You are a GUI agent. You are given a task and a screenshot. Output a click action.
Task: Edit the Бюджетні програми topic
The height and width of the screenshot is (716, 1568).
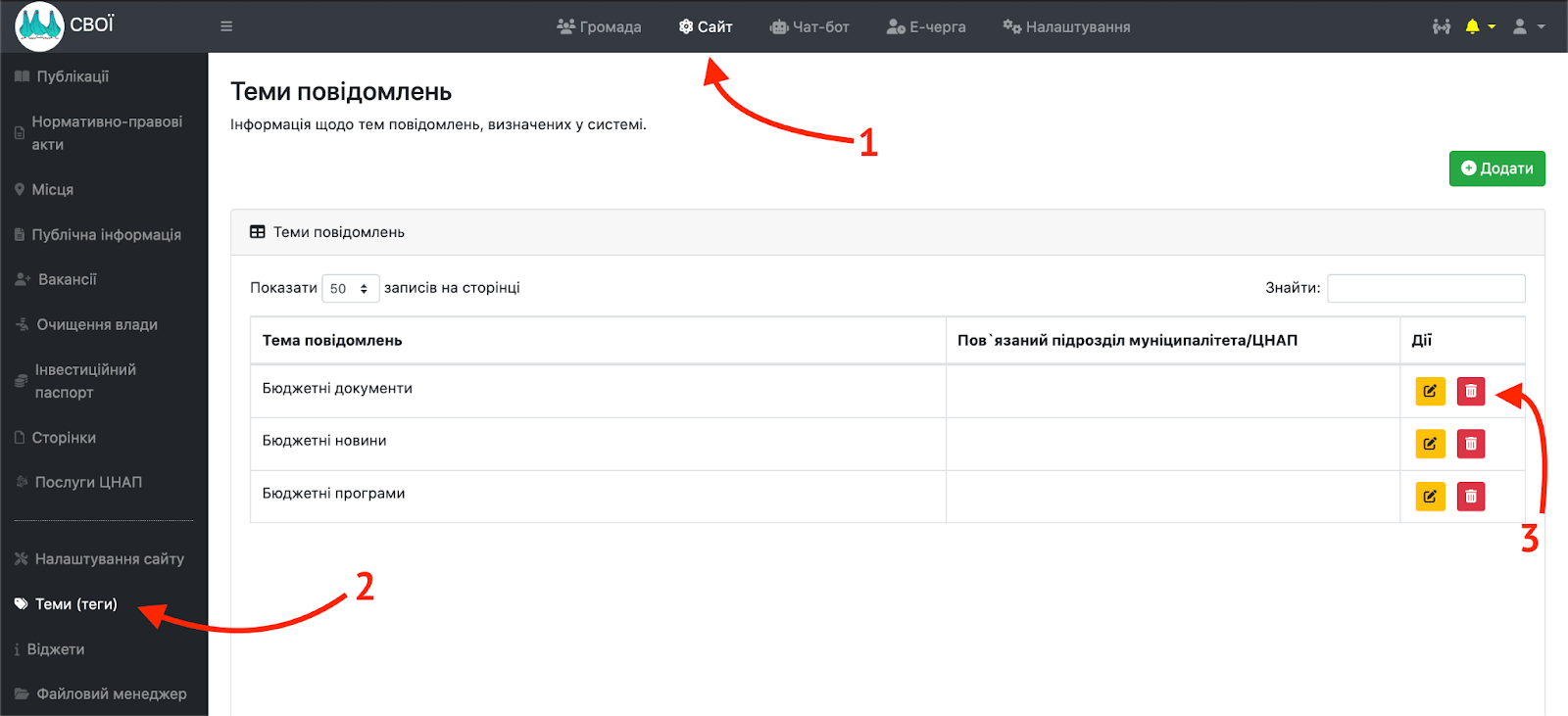(x=1430, y=497)
